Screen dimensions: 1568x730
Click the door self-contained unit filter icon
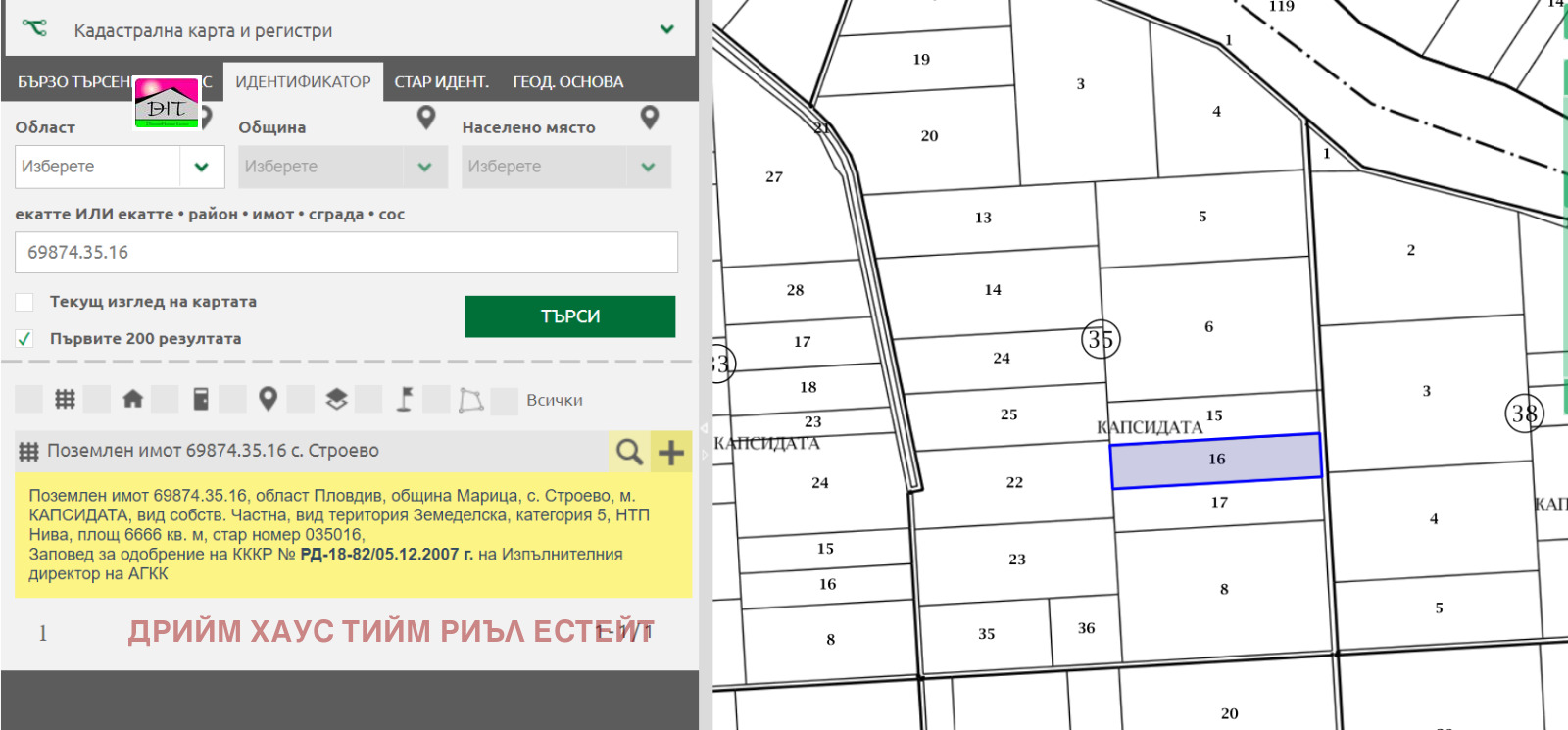coord(201,399)
